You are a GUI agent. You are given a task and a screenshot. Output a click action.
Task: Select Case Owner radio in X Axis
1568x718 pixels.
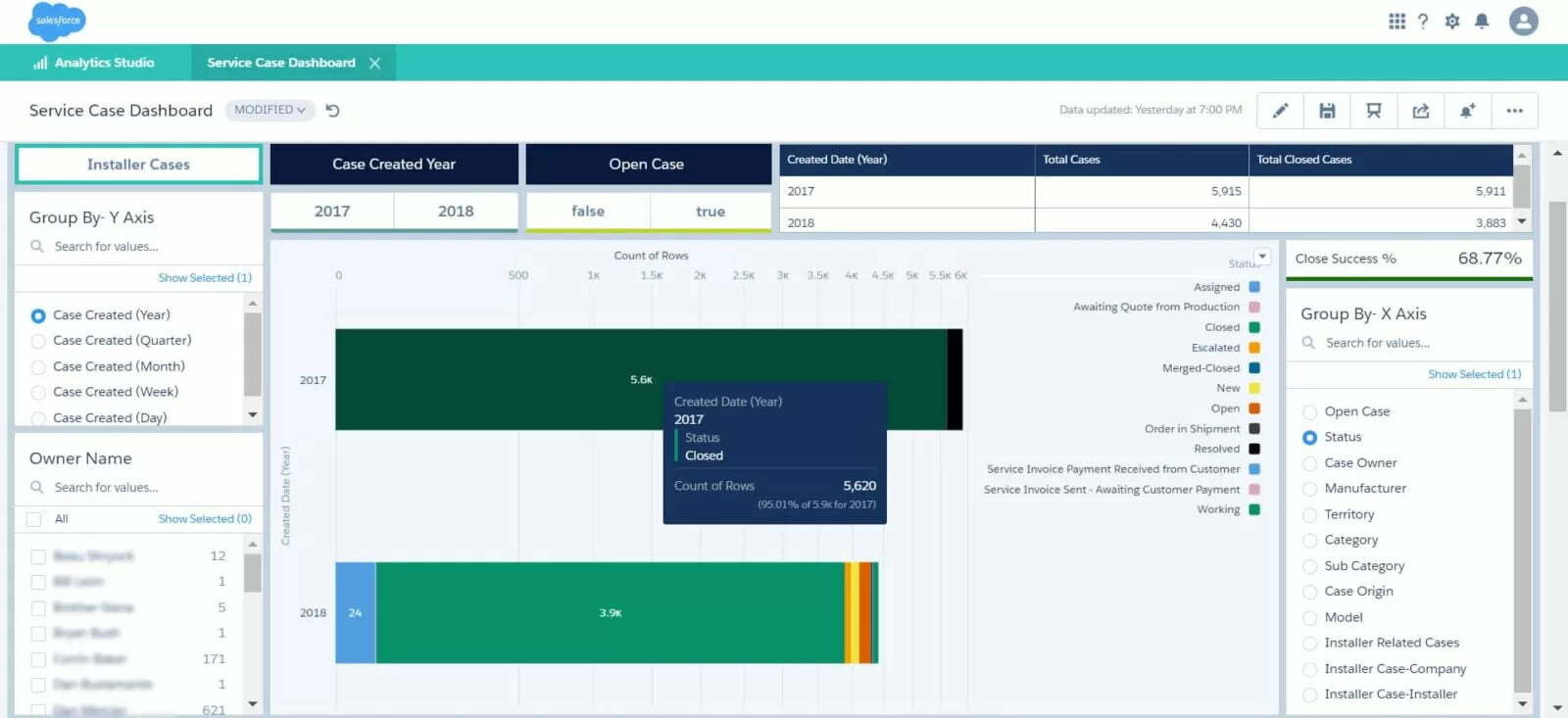[x=1309, y=463]
